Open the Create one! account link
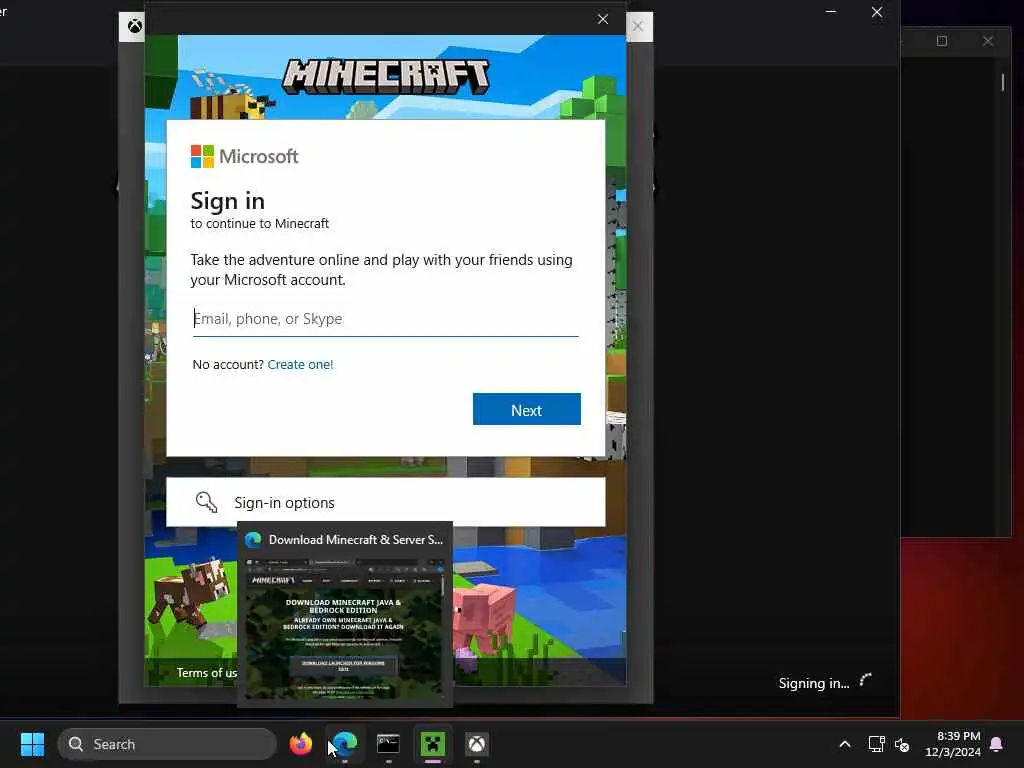 coord(300,364)
